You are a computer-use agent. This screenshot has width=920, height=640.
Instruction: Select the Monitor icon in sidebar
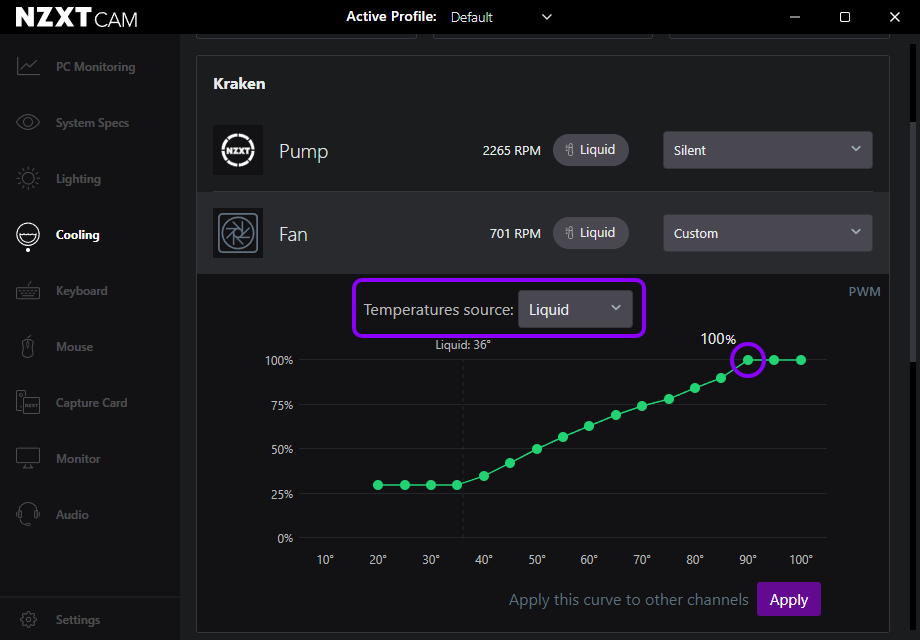(28, 459)
